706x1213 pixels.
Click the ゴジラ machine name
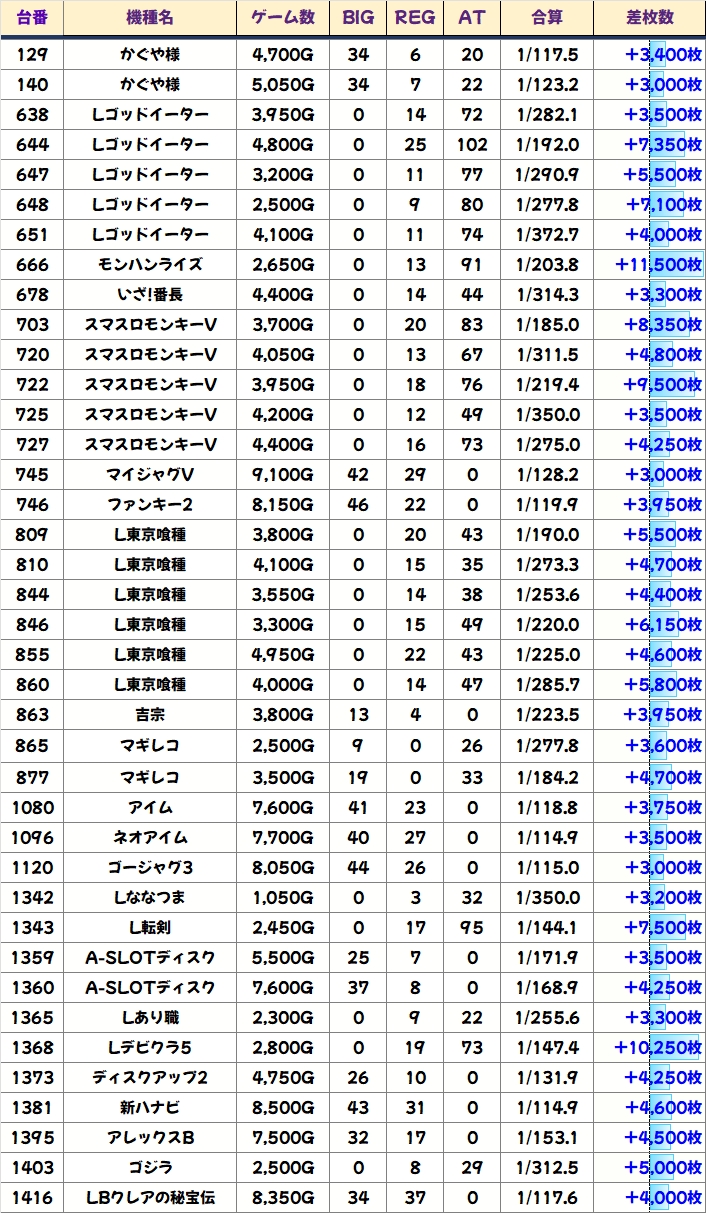[x=150, y=1167]
